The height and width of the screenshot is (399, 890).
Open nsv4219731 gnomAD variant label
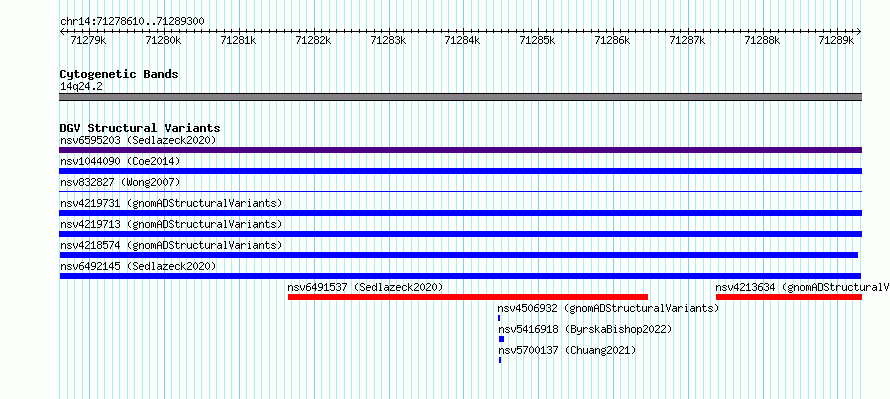click(x=171, y=203)
